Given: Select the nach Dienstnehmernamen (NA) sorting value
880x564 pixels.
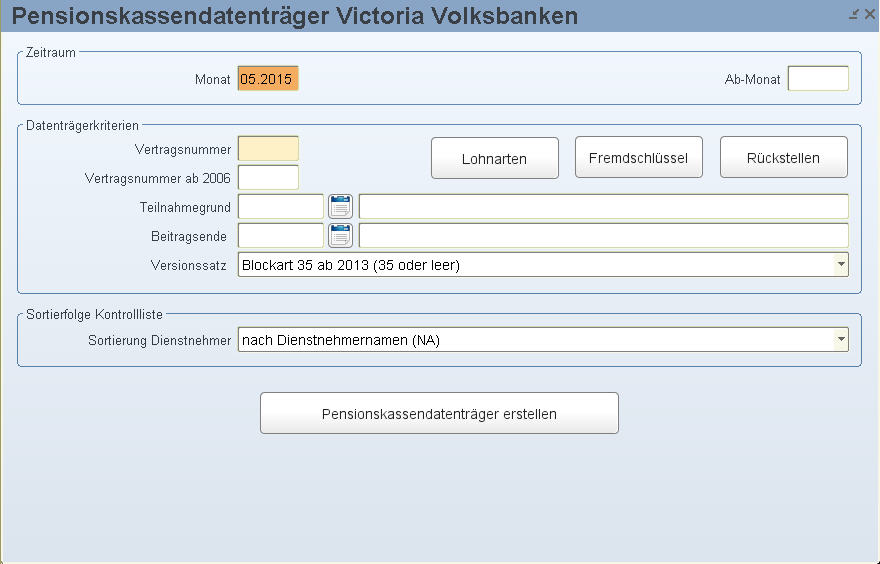Looking at the screenshot, I should click(543, 340).
